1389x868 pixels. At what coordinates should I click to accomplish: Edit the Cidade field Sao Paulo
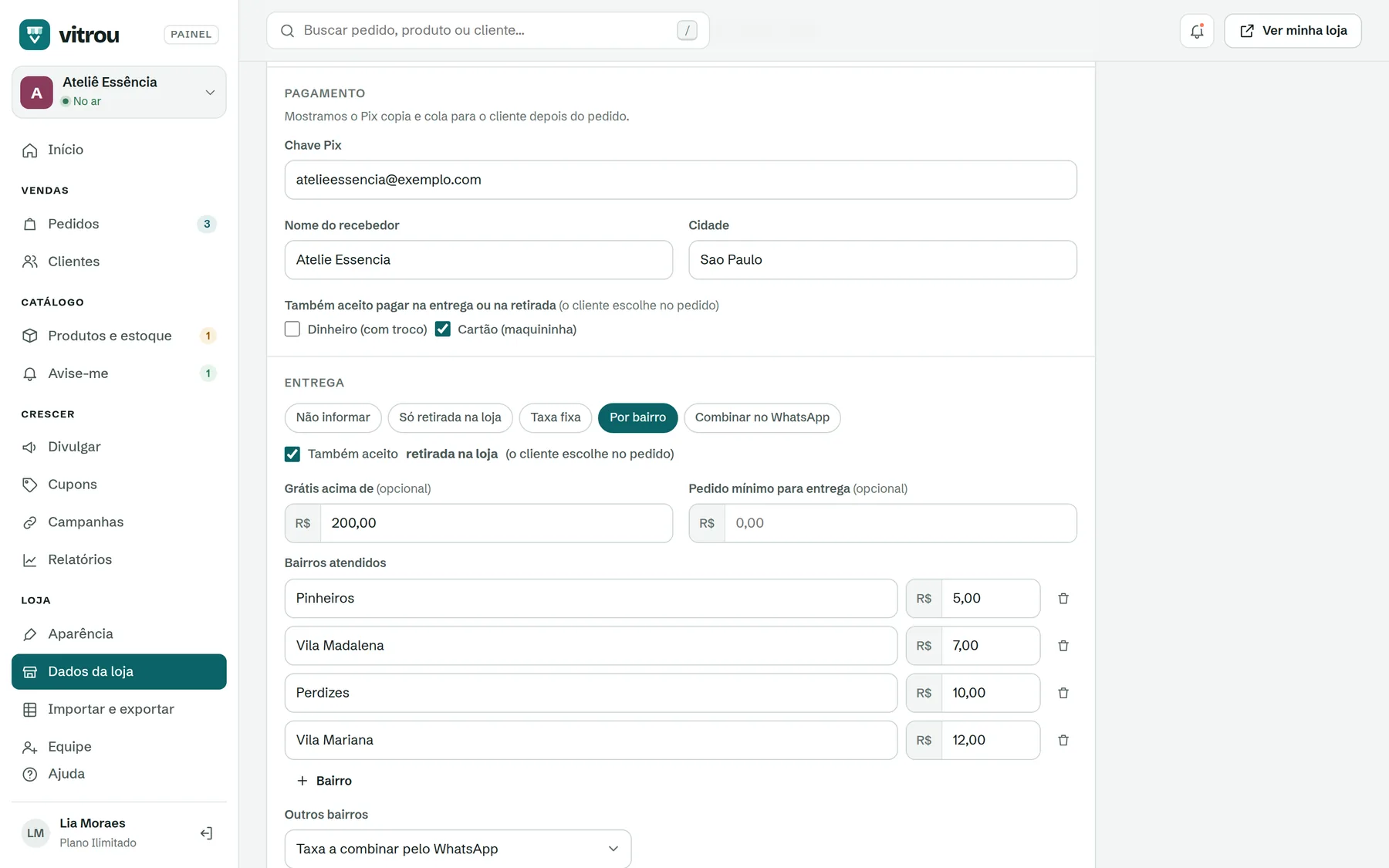pos(883,260)
